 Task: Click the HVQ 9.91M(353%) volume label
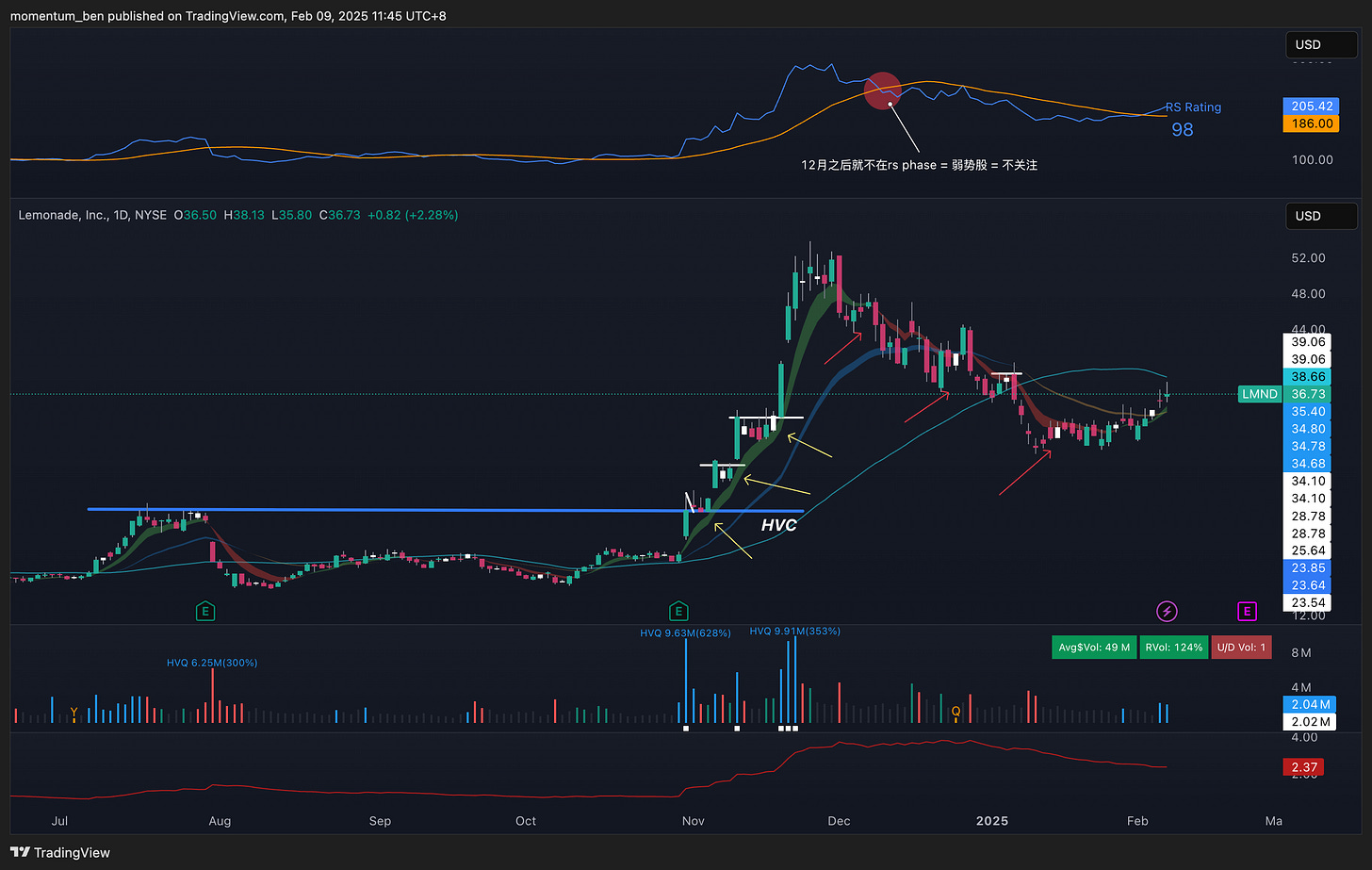[x=795, y=631]
